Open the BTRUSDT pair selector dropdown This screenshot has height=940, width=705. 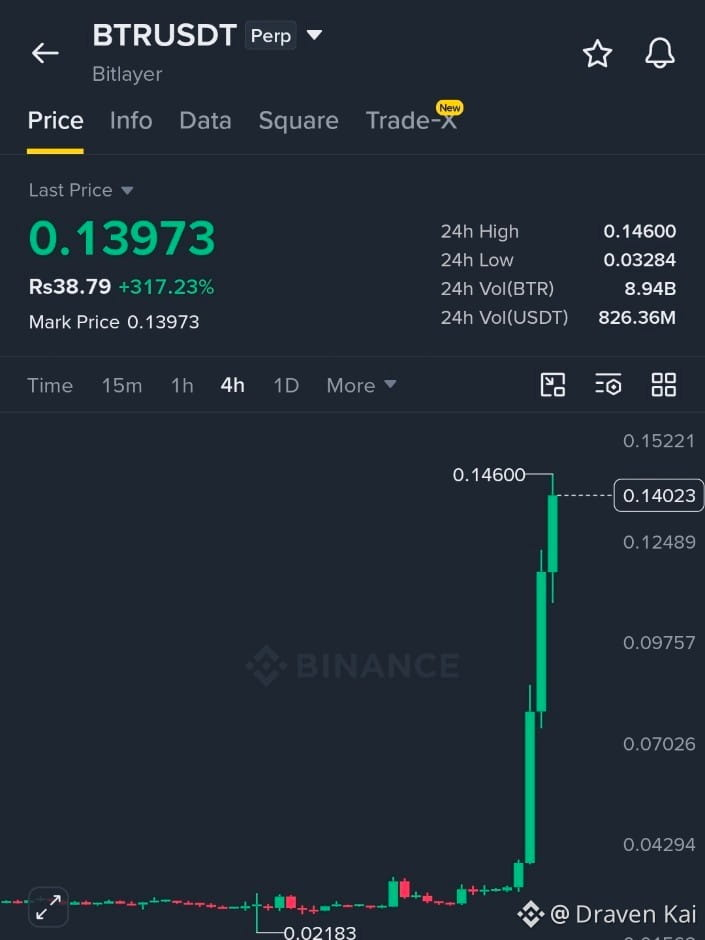click(x=314, y=35)
